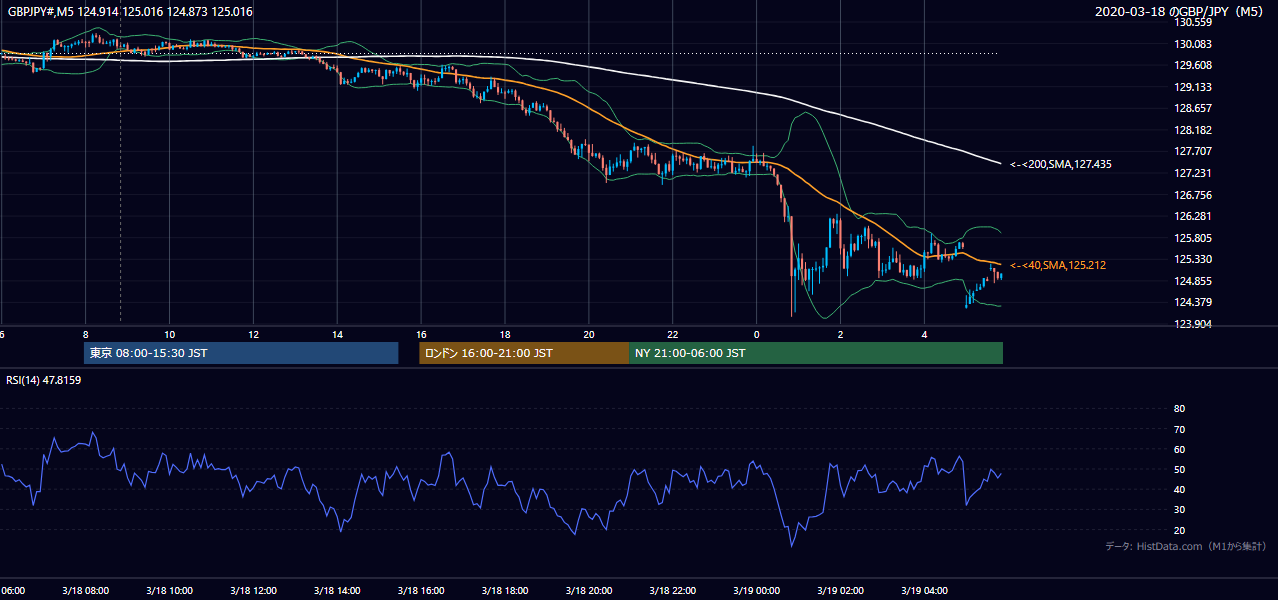Click the London session bar 16:00-21:00 JST
This screenshot has height=600, width=1278.
(x=524, y=353)
